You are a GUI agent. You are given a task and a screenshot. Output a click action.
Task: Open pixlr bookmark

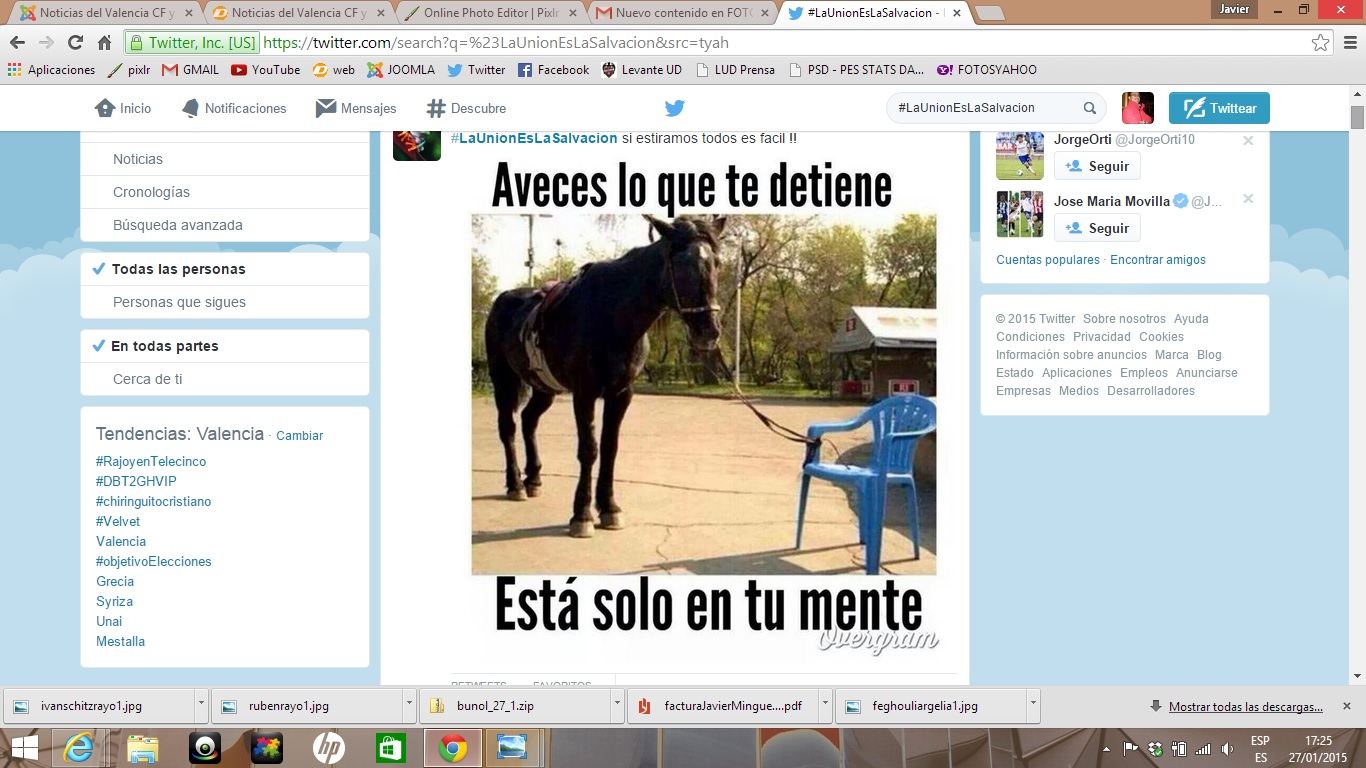point(129,70)
